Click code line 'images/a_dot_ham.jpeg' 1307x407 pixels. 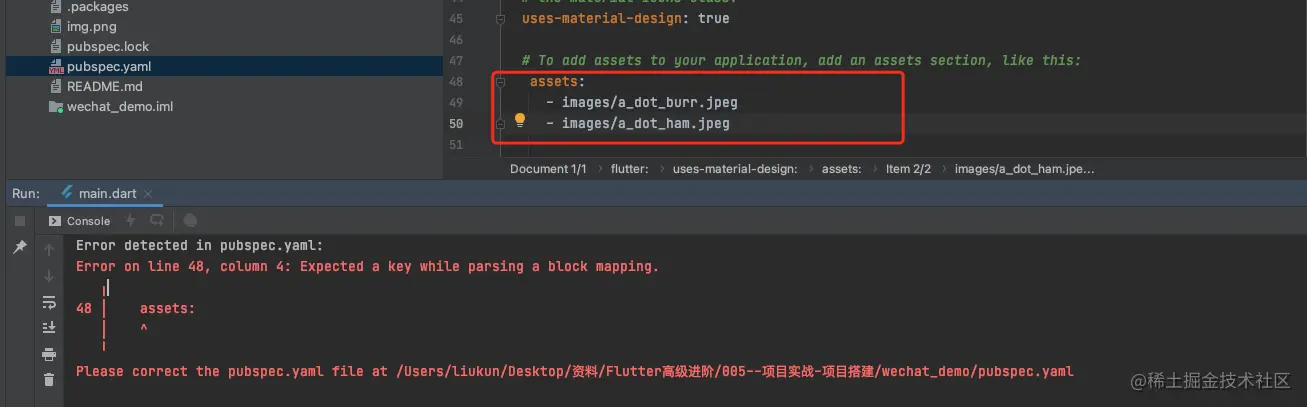[x=646, y=124]
